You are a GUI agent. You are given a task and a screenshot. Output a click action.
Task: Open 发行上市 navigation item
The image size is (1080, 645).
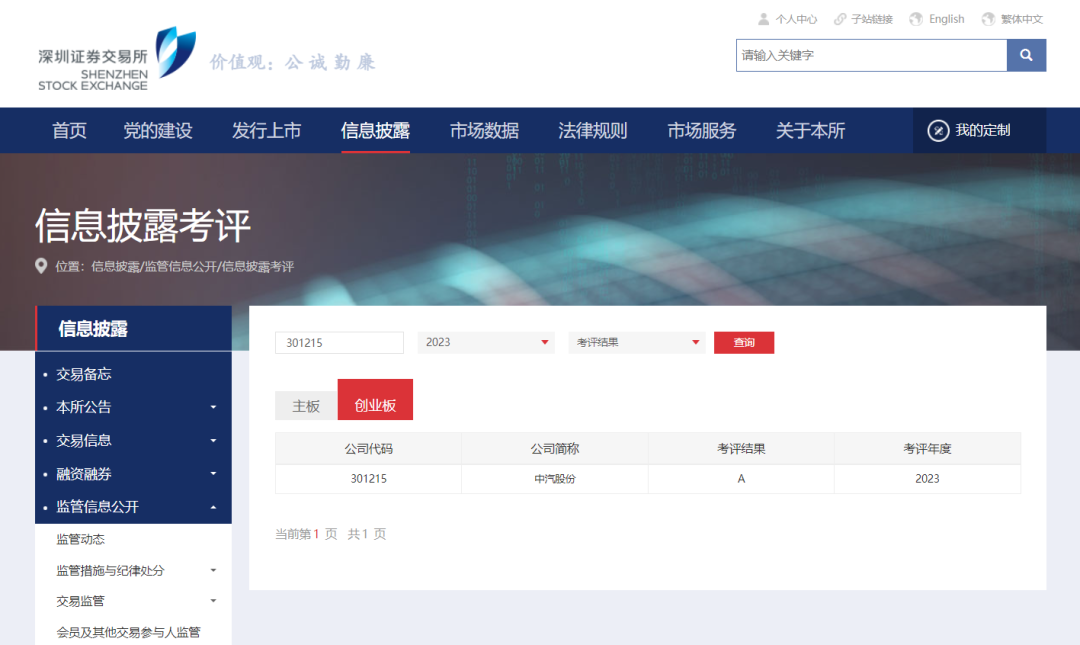coord(267,130)
